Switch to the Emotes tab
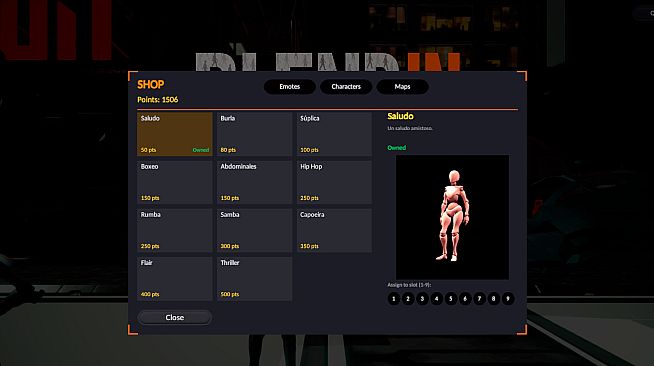 pos(289,87)
